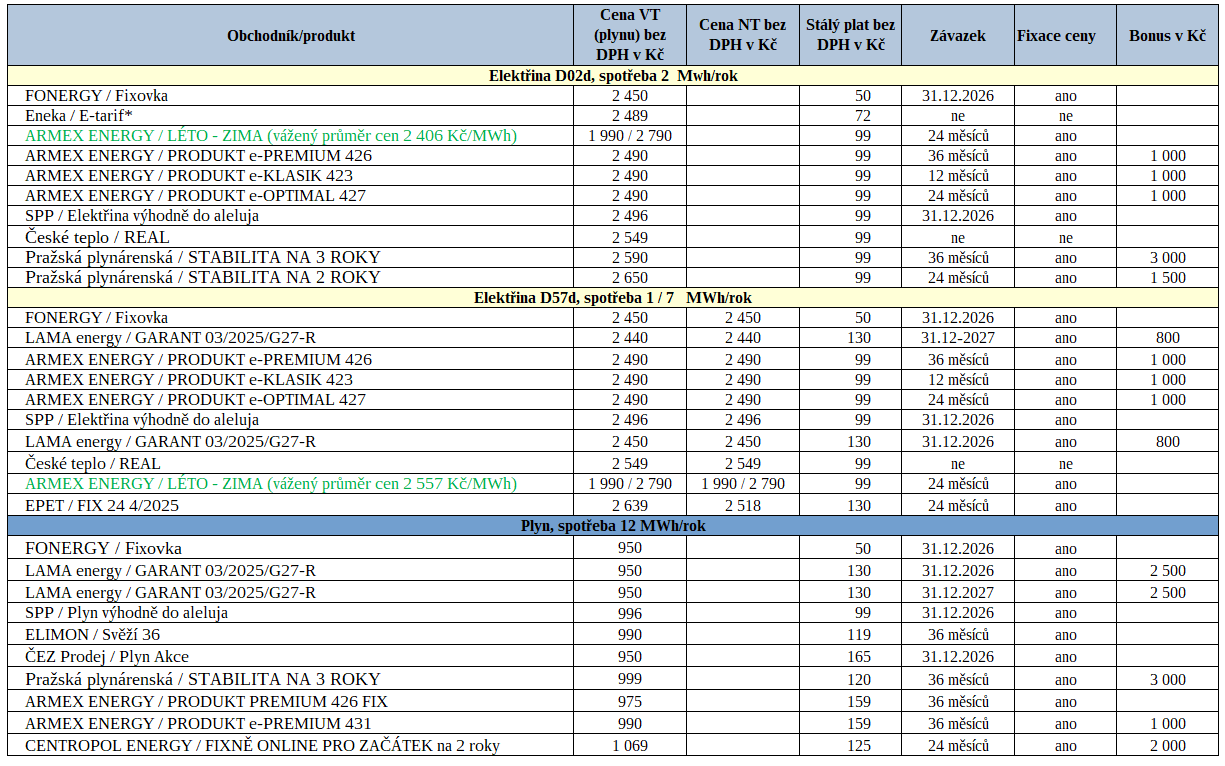
Task: Select 'ne' in Eneka's Fixace ceny column
Action: (x=1066, y=116)
